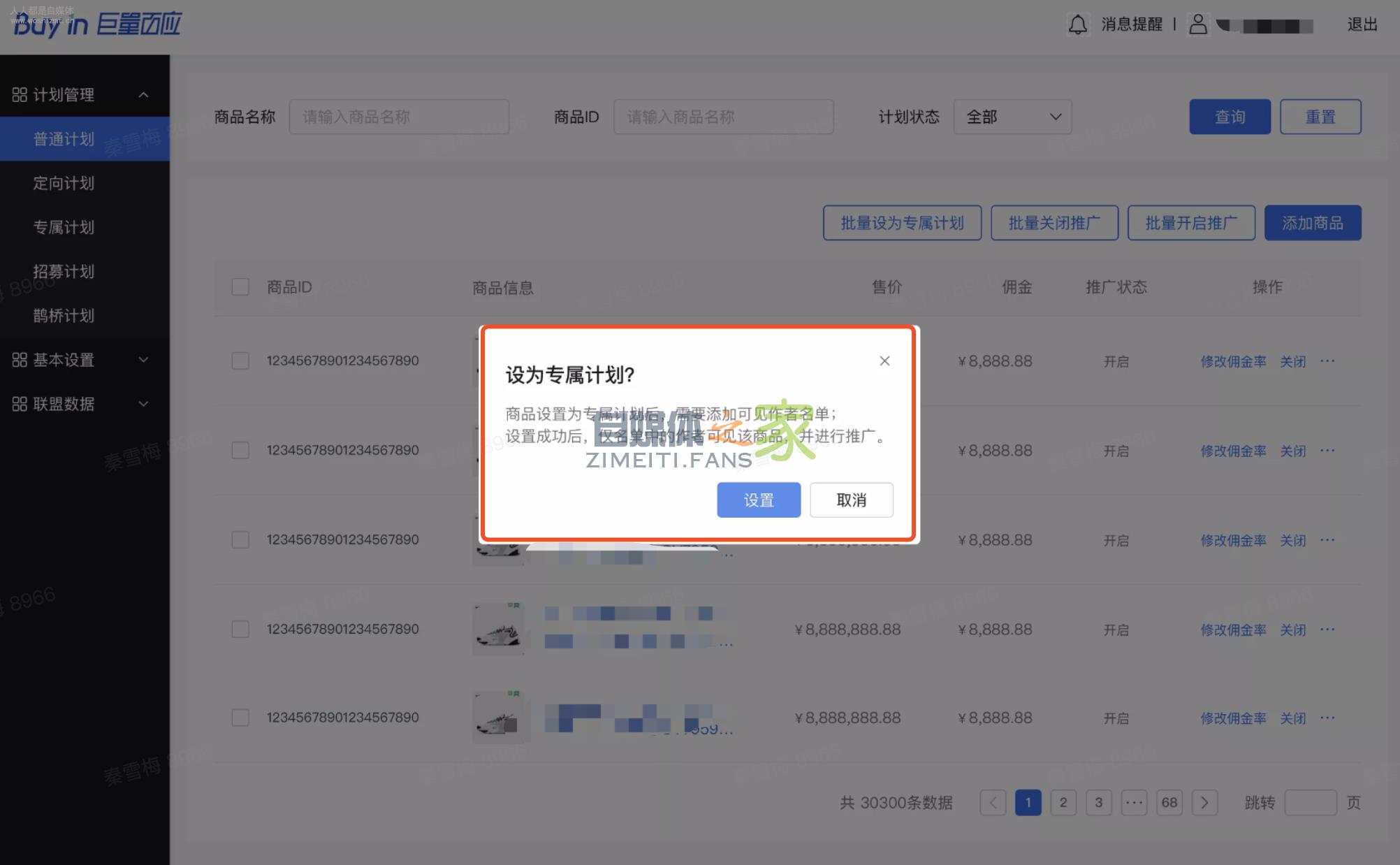1400x865 pixels.
Task: Collapse the 计划管理 sidebar section
Action: [144, 94]
